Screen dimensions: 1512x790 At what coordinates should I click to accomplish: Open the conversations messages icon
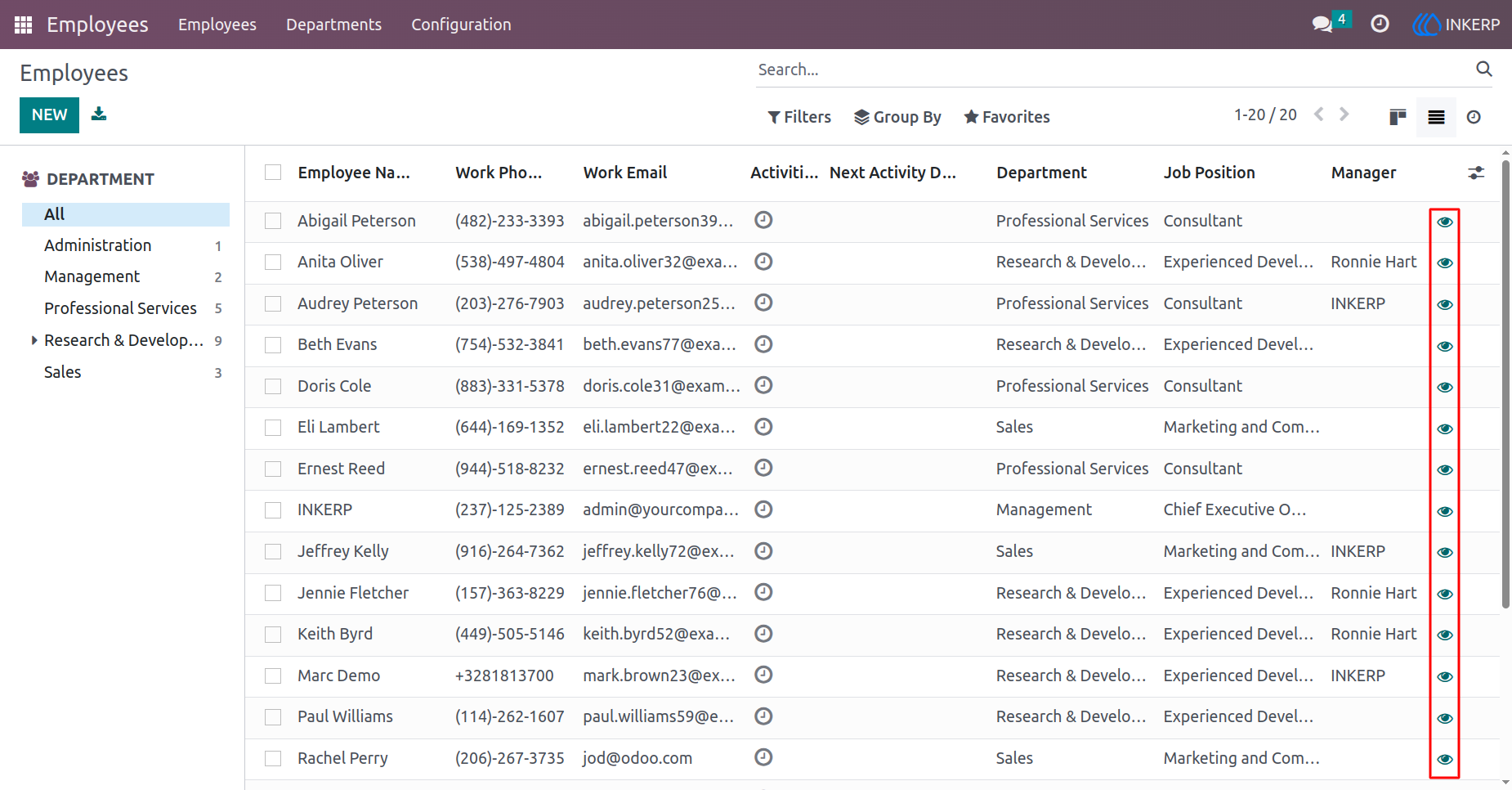pos(1322,25)
